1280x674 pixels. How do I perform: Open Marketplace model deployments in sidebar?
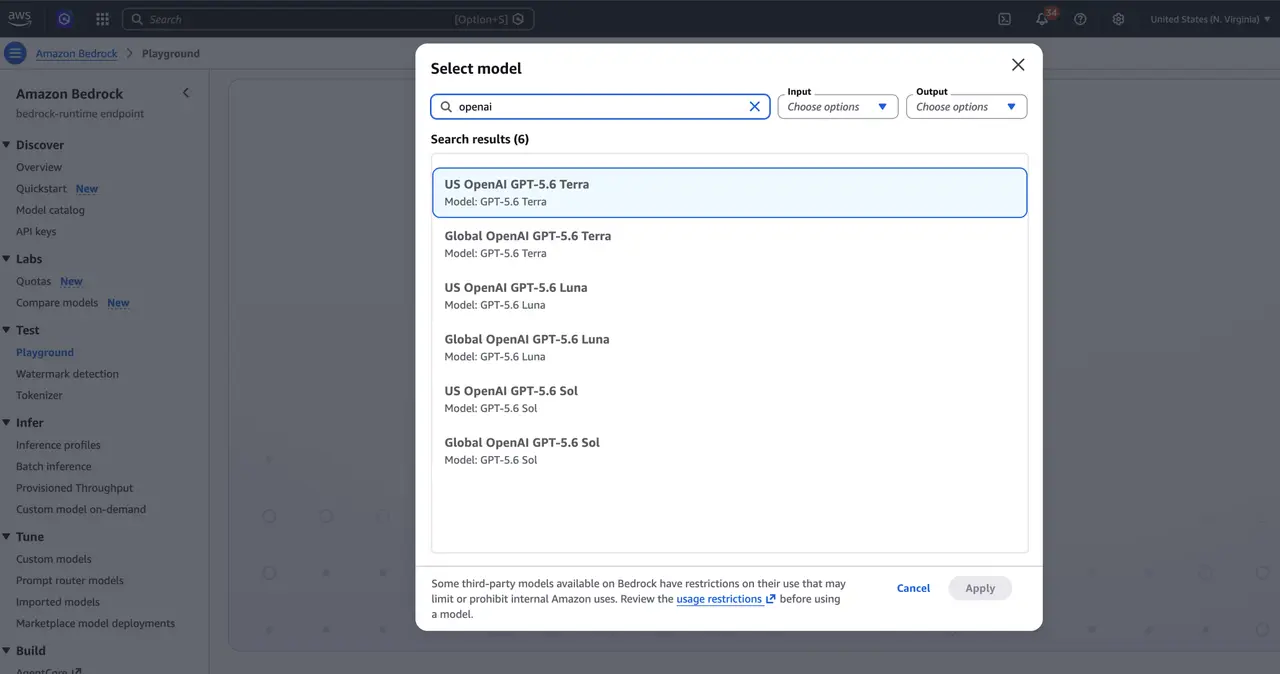coord(95,623)
